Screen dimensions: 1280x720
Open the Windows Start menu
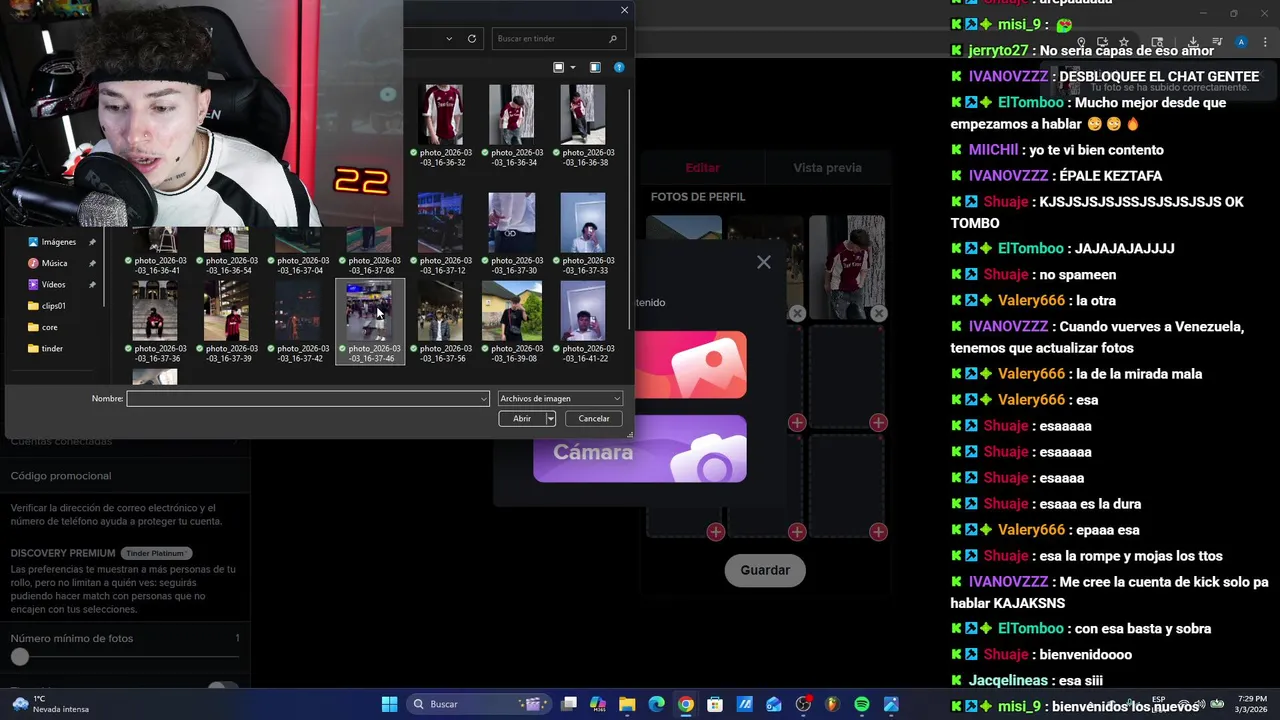click(390, 704)
